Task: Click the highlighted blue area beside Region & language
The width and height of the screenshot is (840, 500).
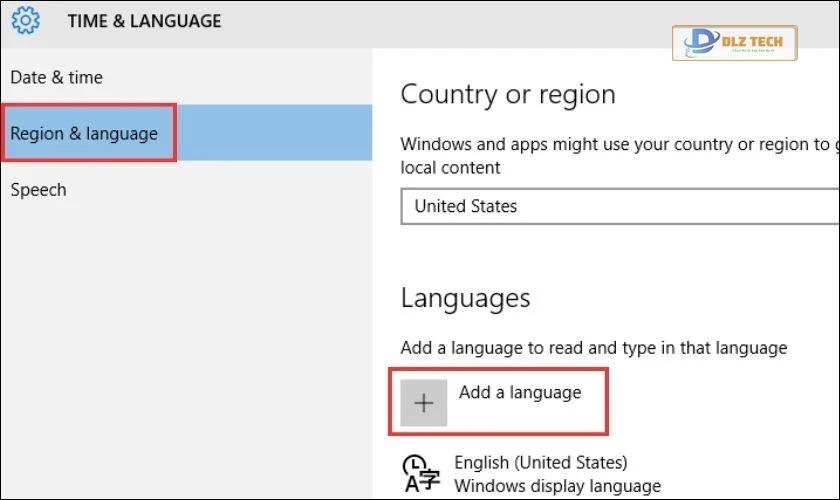Action: (275, 133)
